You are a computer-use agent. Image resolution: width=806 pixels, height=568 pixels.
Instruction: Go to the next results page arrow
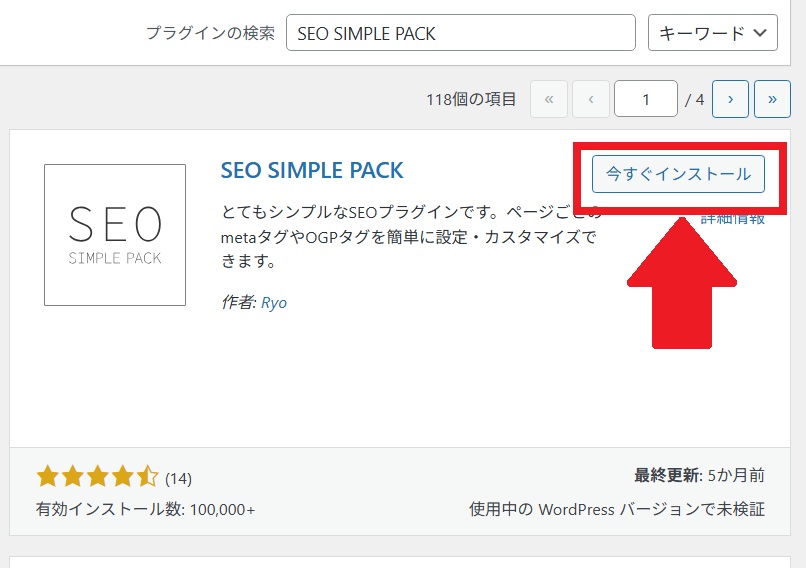(x=730, y=99)
